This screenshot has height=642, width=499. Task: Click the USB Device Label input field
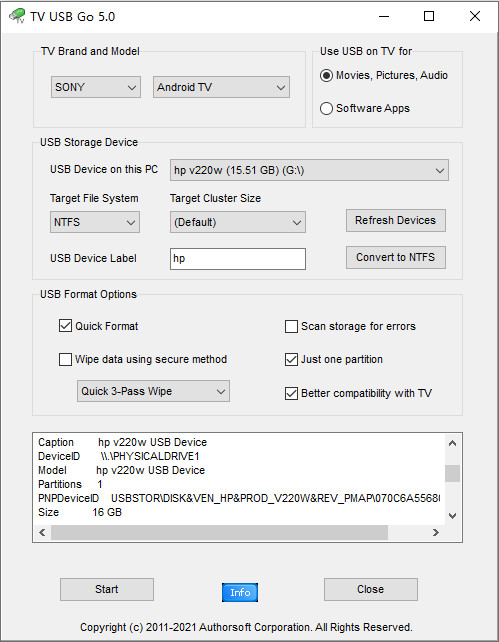[x=238, y=259]
